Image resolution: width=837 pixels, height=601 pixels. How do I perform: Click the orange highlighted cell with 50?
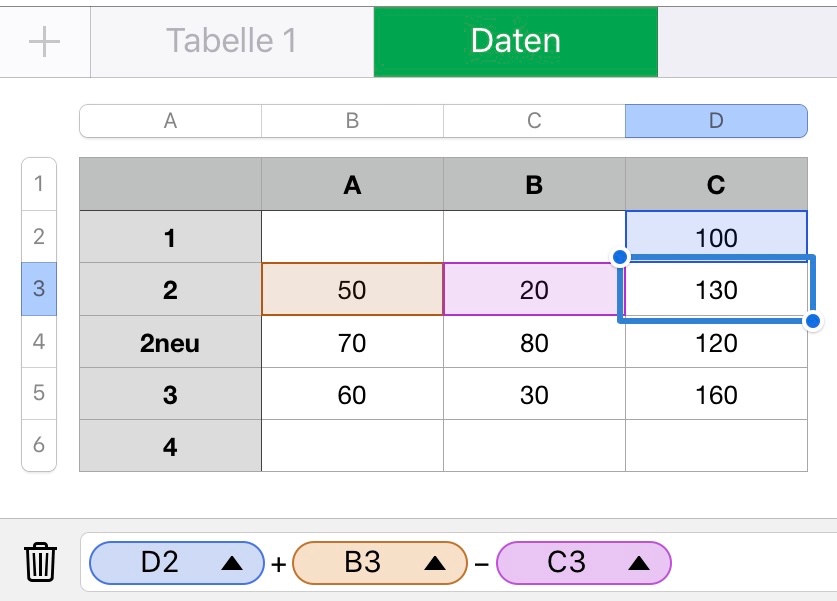pyautogui.click(x=352, y=290)
